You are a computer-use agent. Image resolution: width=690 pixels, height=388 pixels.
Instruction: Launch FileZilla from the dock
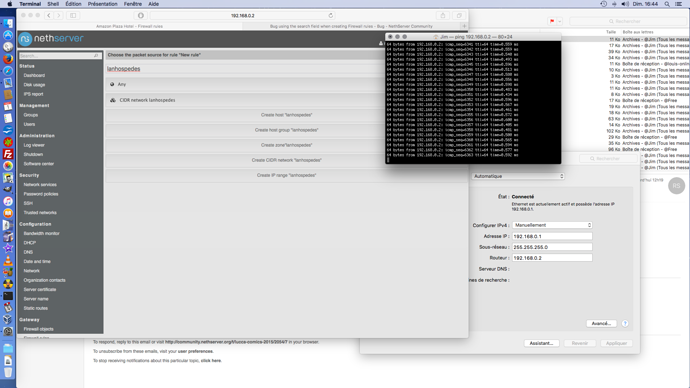pos(8,154)
